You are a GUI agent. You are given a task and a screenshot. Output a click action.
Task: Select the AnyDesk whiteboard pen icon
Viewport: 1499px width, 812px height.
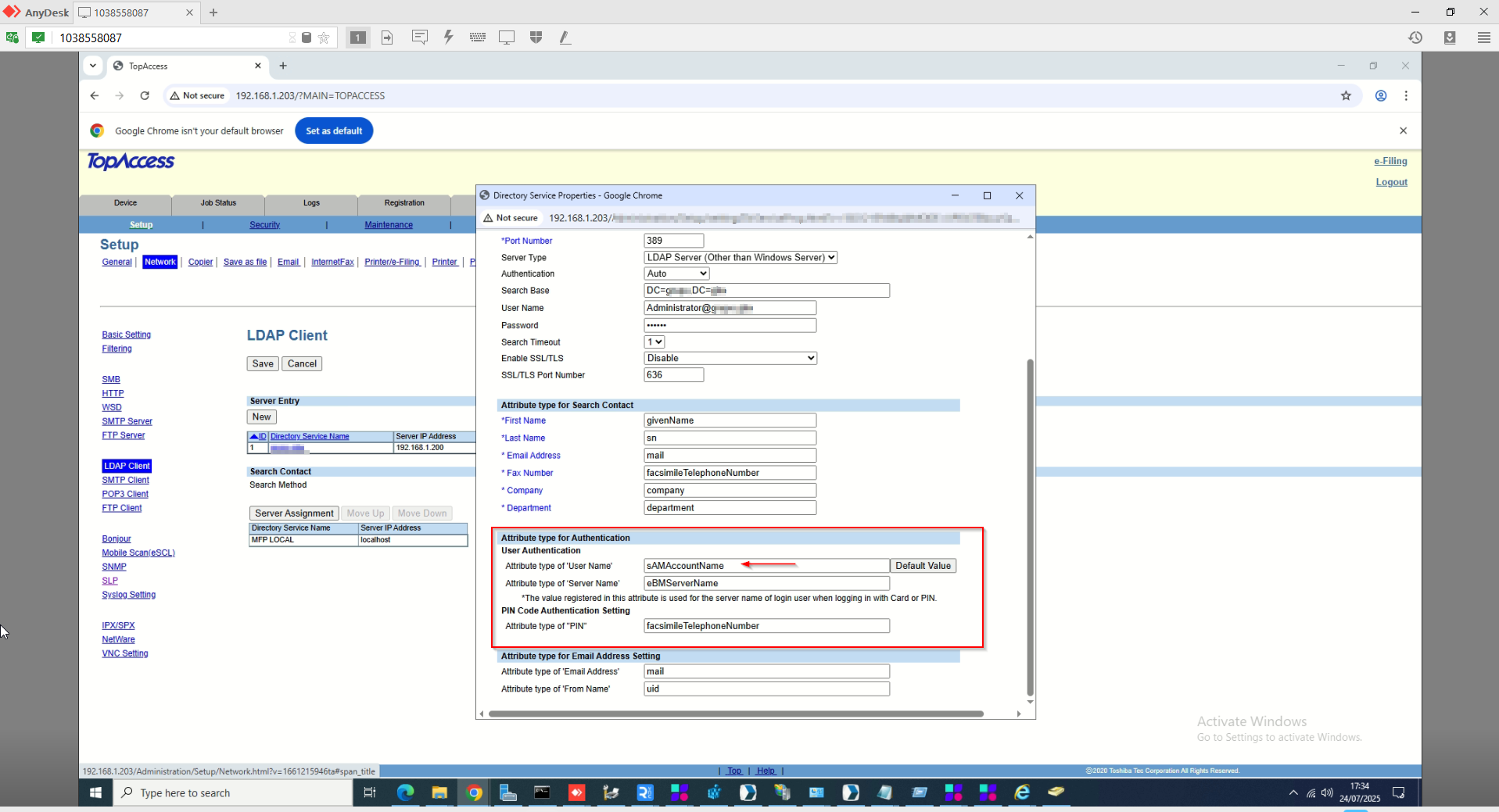tap(565, 38)
